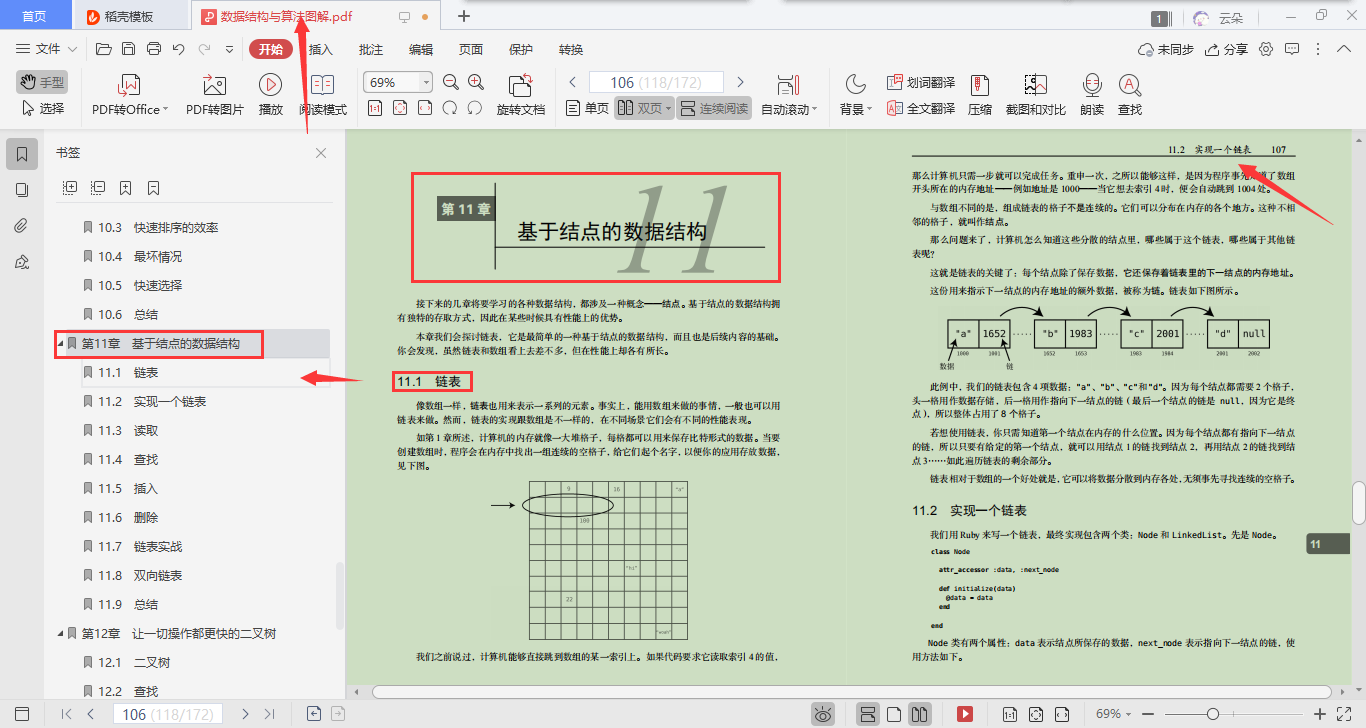This screenshot has width=1366, height=728.
Task: Click the horizontal scrollbar below the document
Action: (852, 691)
